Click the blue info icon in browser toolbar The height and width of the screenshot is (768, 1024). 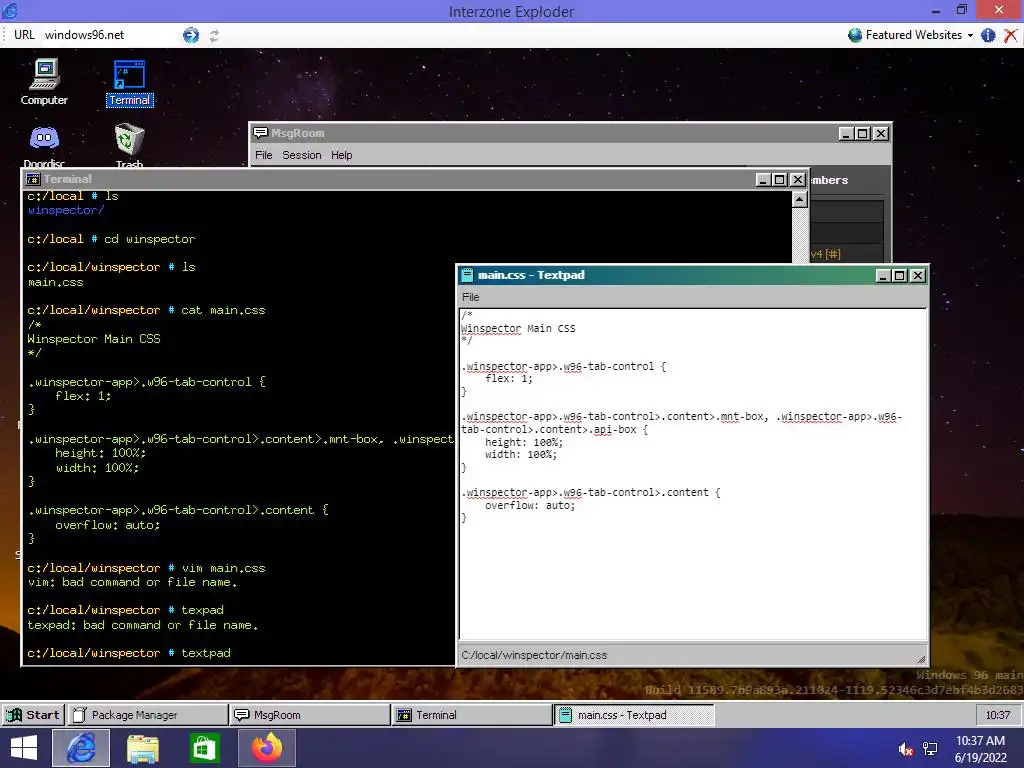pos(988,35)
